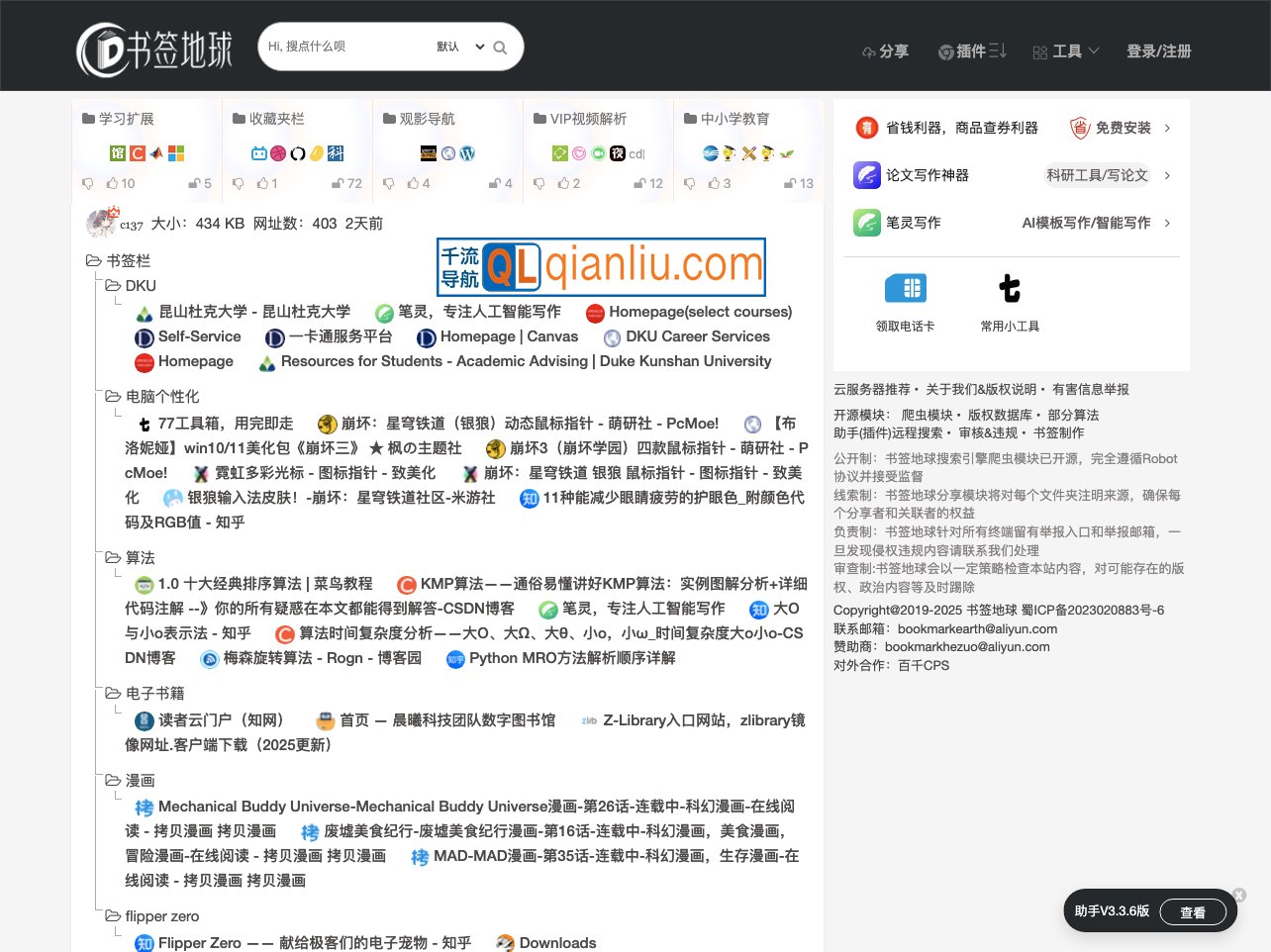Click the Zhihu icon beside Flipper Zero bookmark
This screenshot has height=952, width=1271.
point(144,942)
